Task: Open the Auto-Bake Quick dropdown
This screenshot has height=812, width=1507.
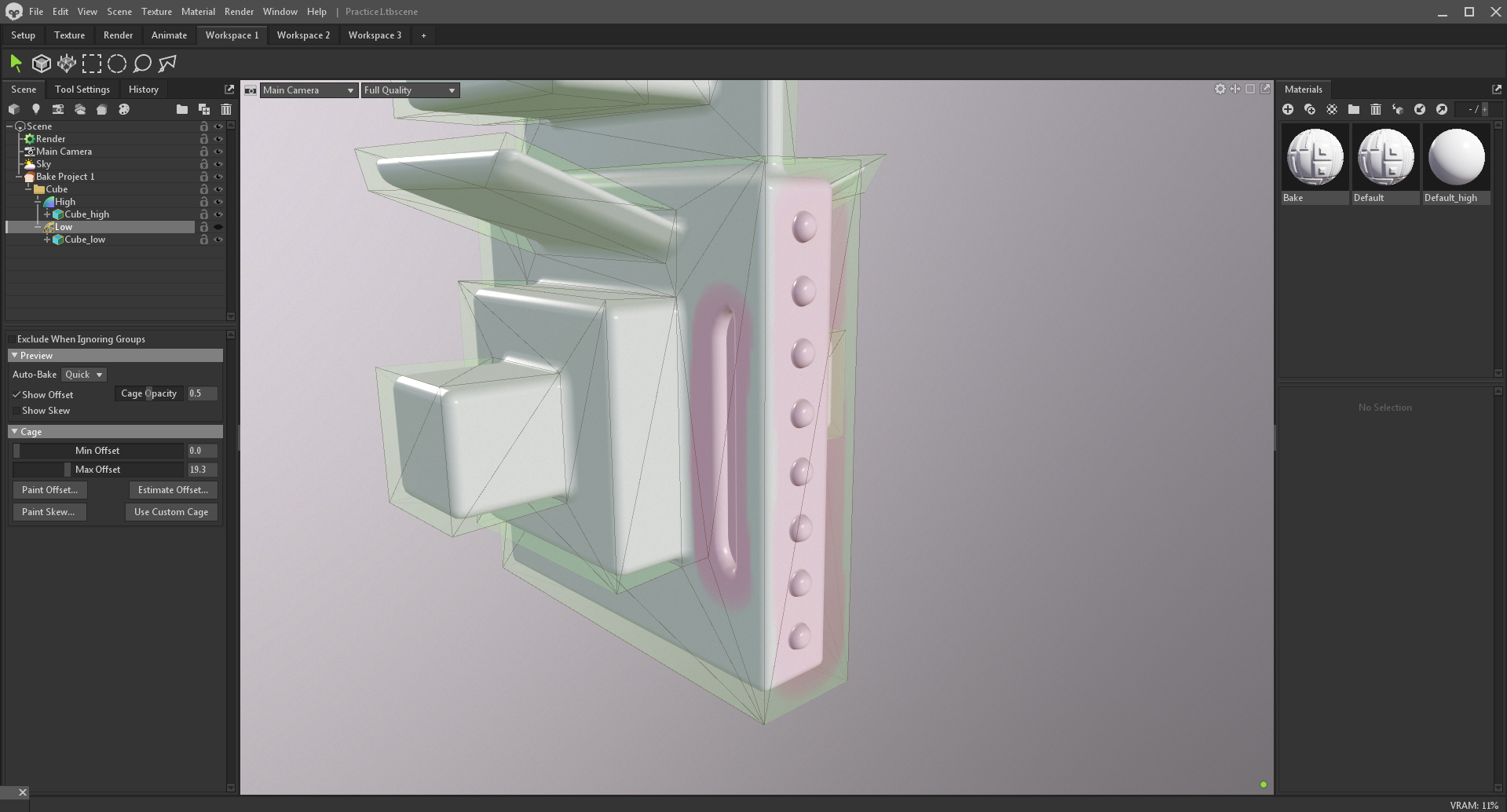Action: [83, 375]
